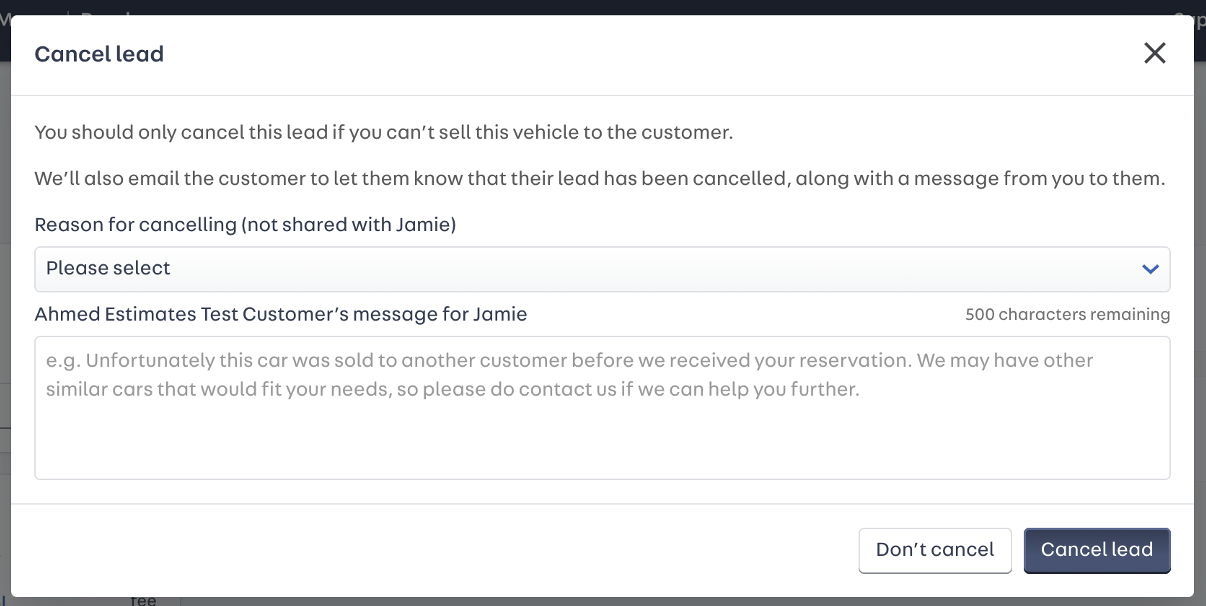Click the 'You should only cancel' sentence
This screenshot has width=1206, height=606.
(x=383, y=132)
